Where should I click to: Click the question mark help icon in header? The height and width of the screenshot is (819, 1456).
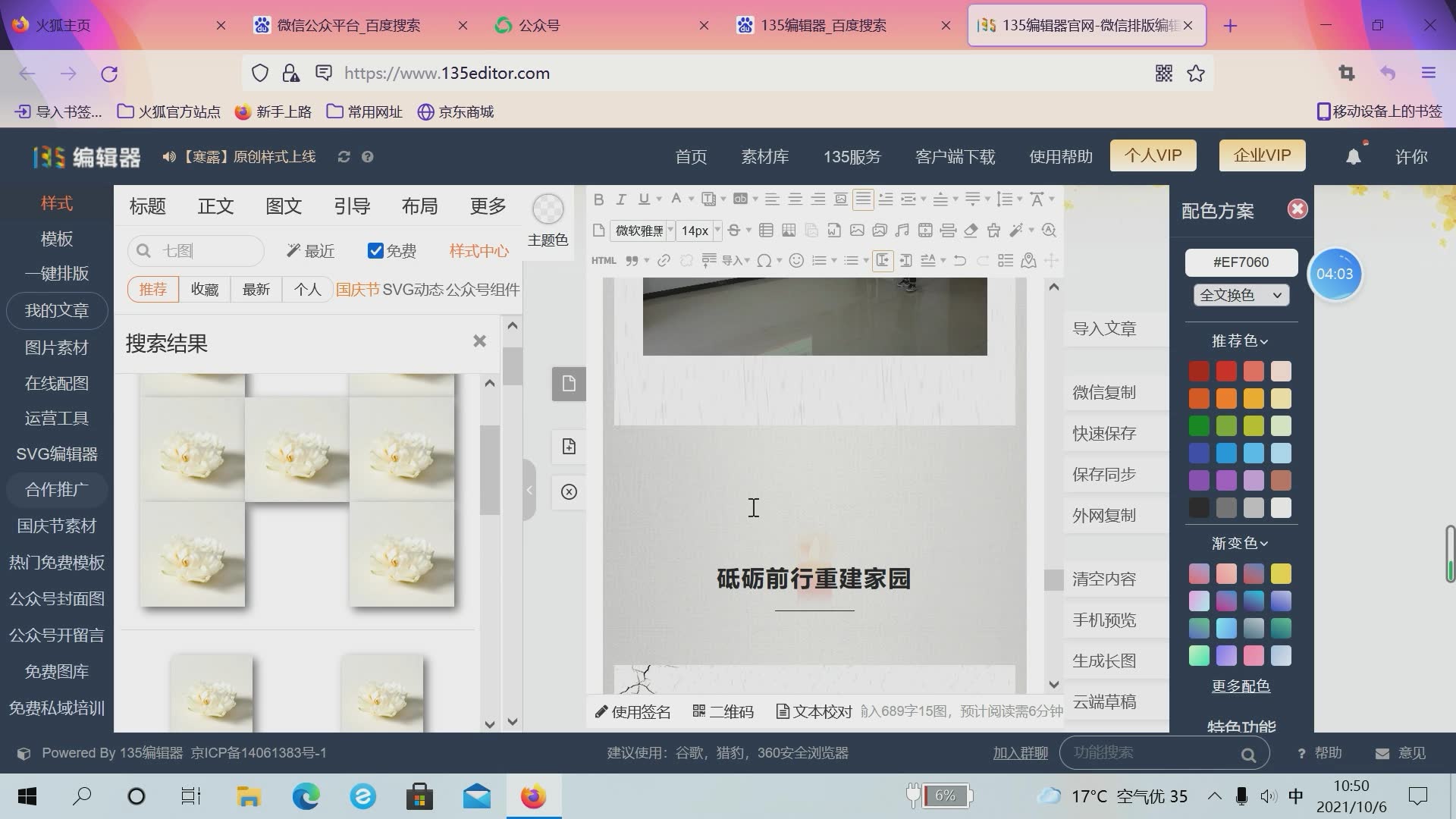(x=368, y=157)
